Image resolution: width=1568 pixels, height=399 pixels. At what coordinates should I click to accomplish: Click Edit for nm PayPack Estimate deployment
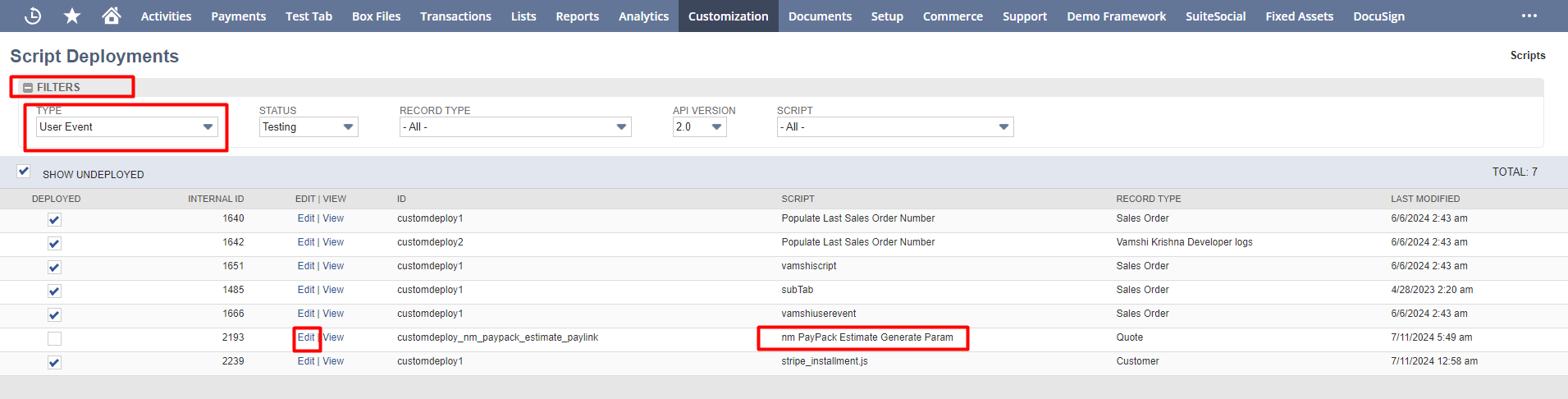[x=305, y=337]
